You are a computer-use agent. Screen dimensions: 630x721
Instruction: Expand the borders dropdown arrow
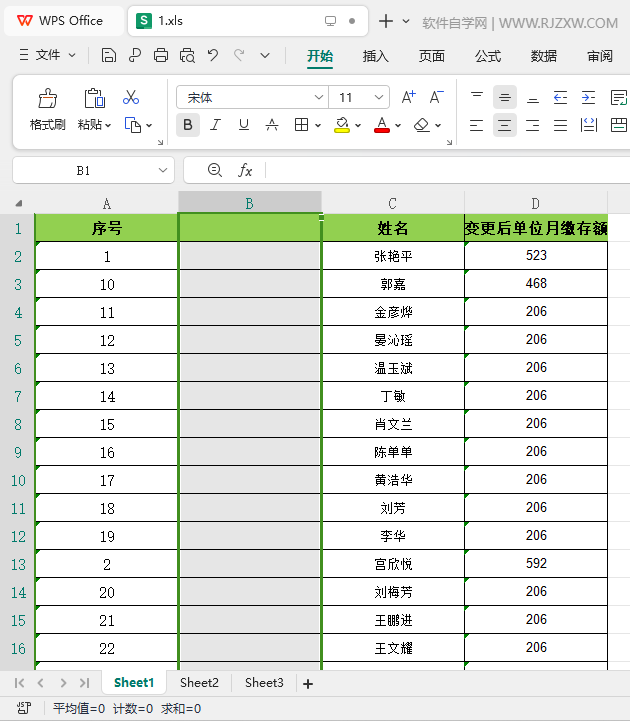317,125
